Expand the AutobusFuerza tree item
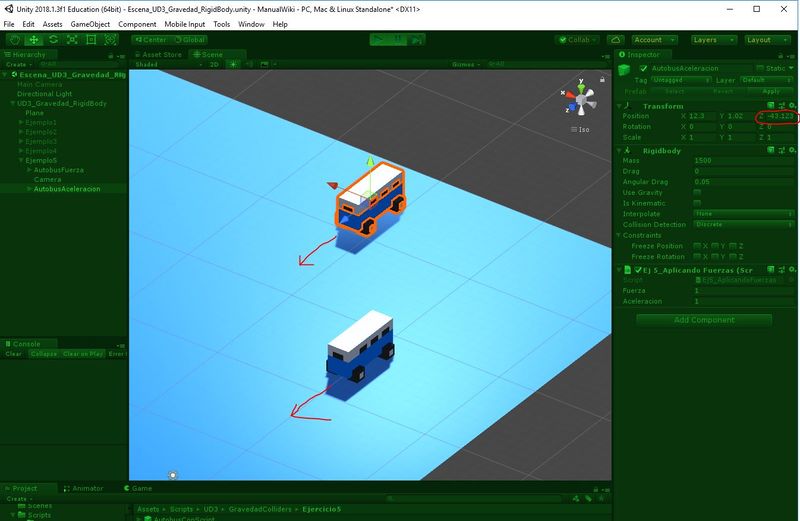Viewport: 800px width, 521px height. tap(30, 170)
